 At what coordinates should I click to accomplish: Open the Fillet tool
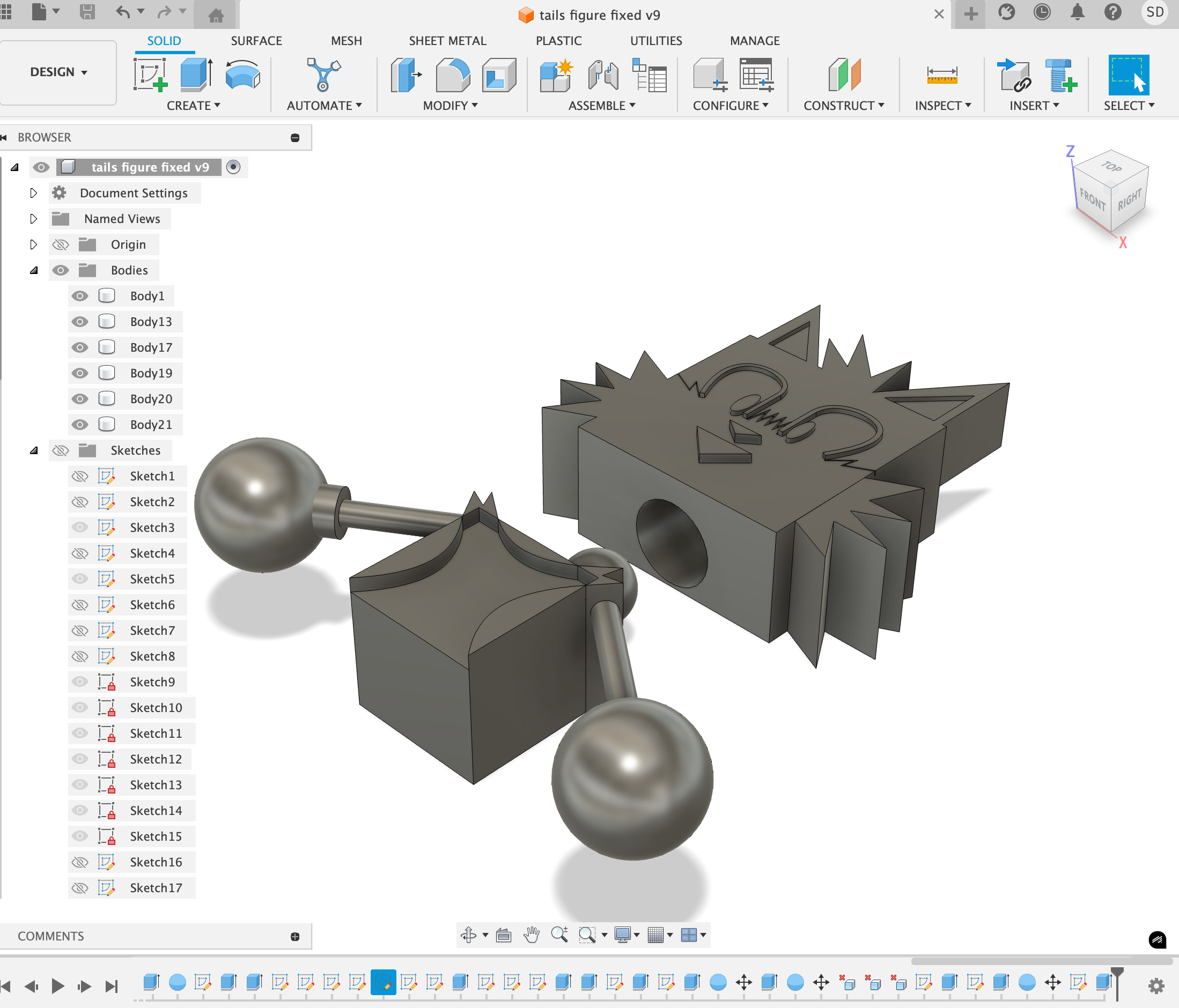coord(452,75)
